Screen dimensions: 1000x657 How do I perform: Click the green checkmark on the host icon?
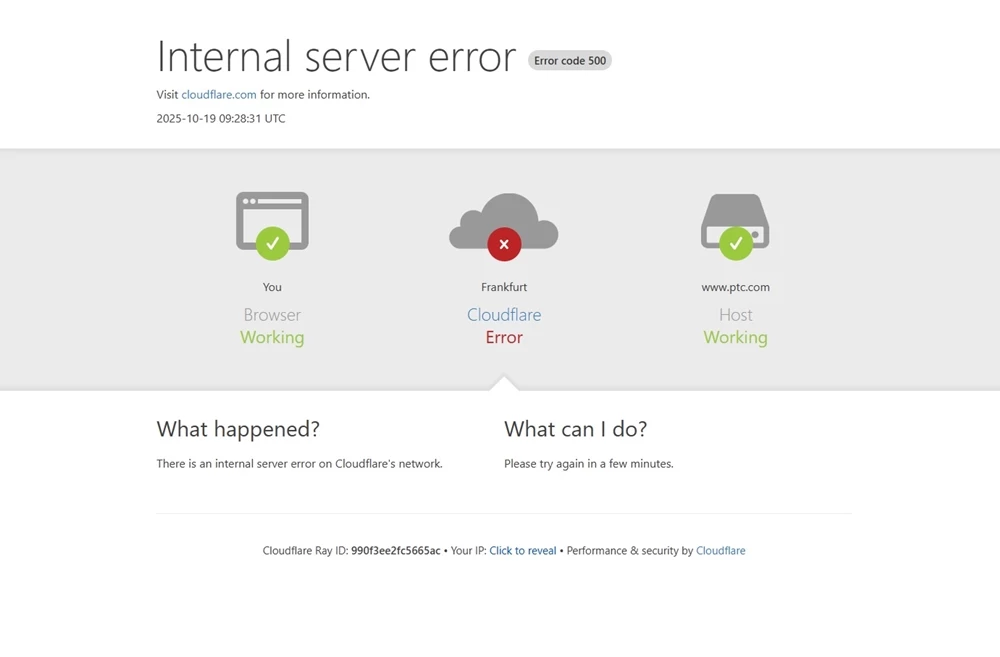(735, 243)
